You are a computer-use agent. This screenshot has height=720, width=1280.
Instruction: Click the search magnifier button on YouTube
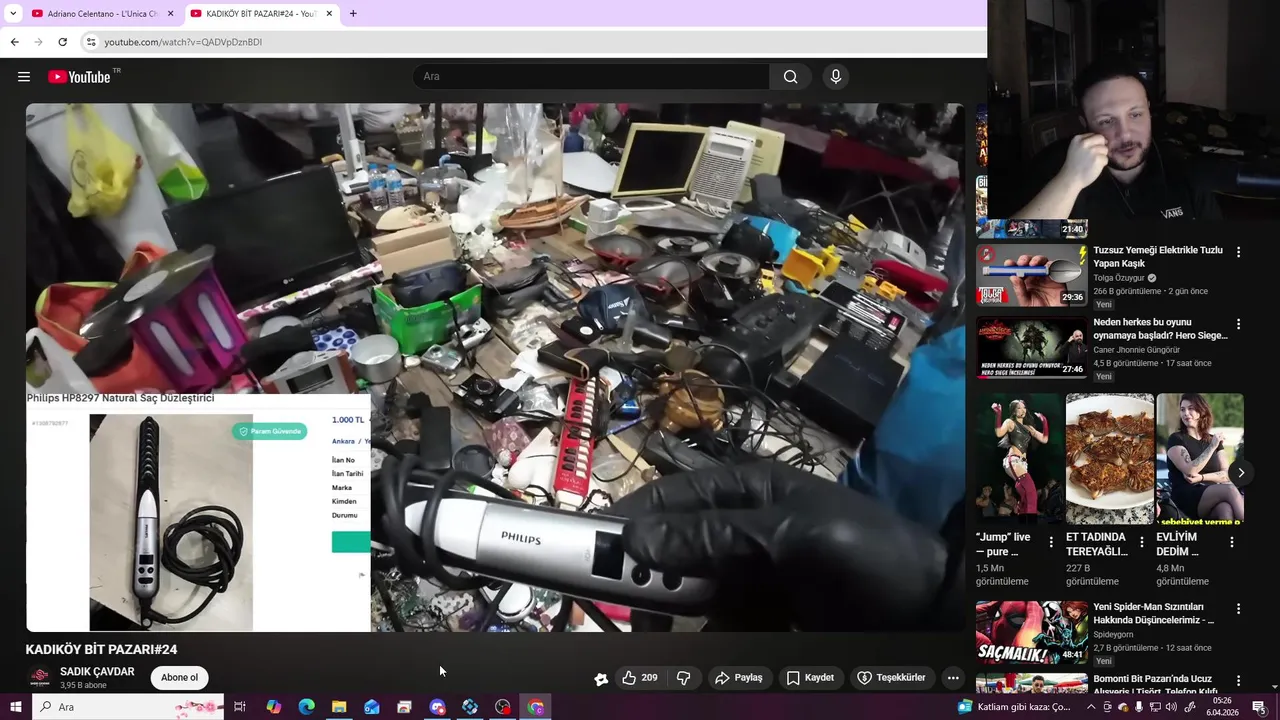(x=790, y=77)
